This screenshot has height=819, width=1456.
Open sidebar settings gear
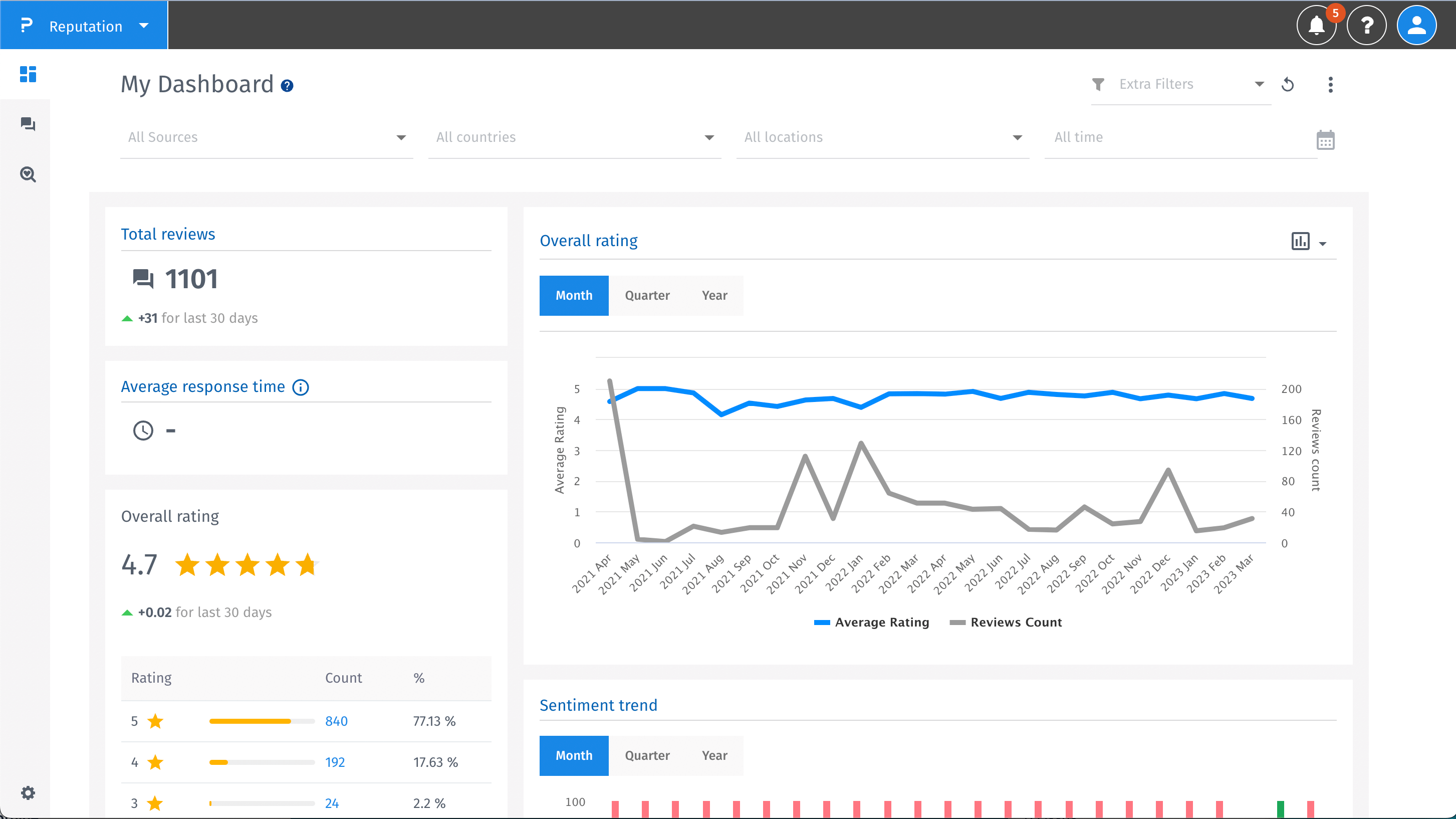point(28,792)
